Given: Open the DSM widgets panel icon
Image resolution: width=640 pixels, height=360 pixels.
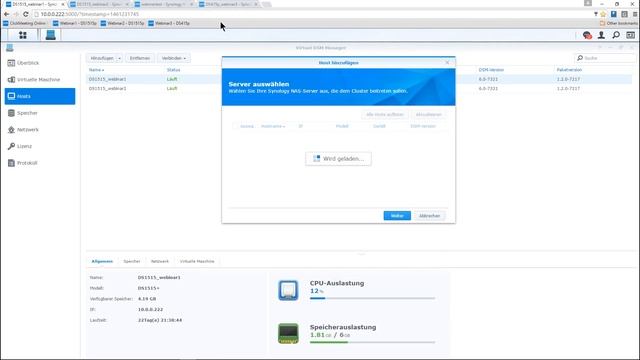Looking at the screenshot, I should (631, 36).
